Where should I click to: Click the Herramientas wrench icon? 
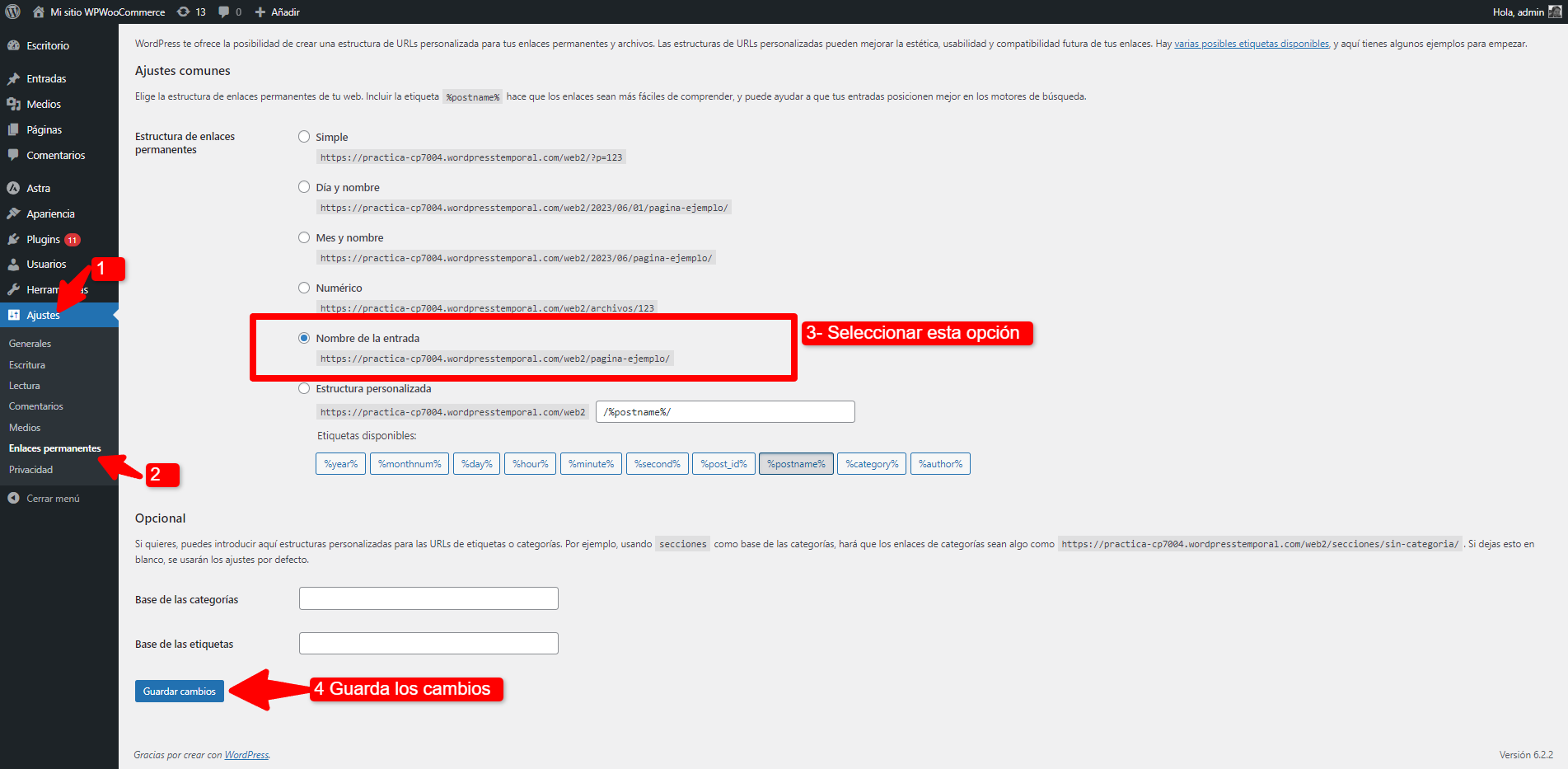(x=13, y=289)
